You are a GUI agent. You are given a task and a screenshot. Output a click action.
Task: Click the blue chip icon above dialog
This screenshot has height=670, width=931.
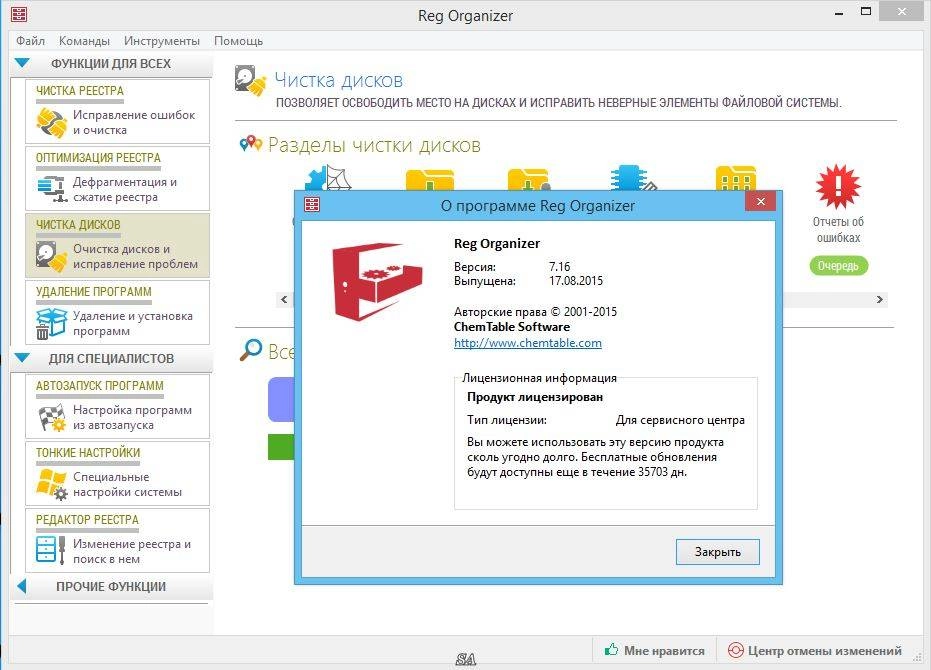[633, 178]
